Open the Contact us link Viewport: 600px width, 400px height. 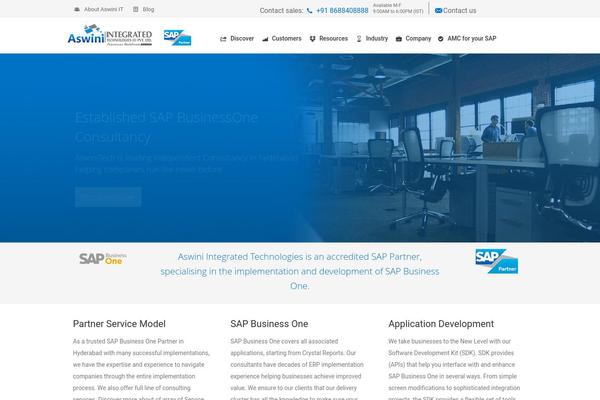point(460,11)
